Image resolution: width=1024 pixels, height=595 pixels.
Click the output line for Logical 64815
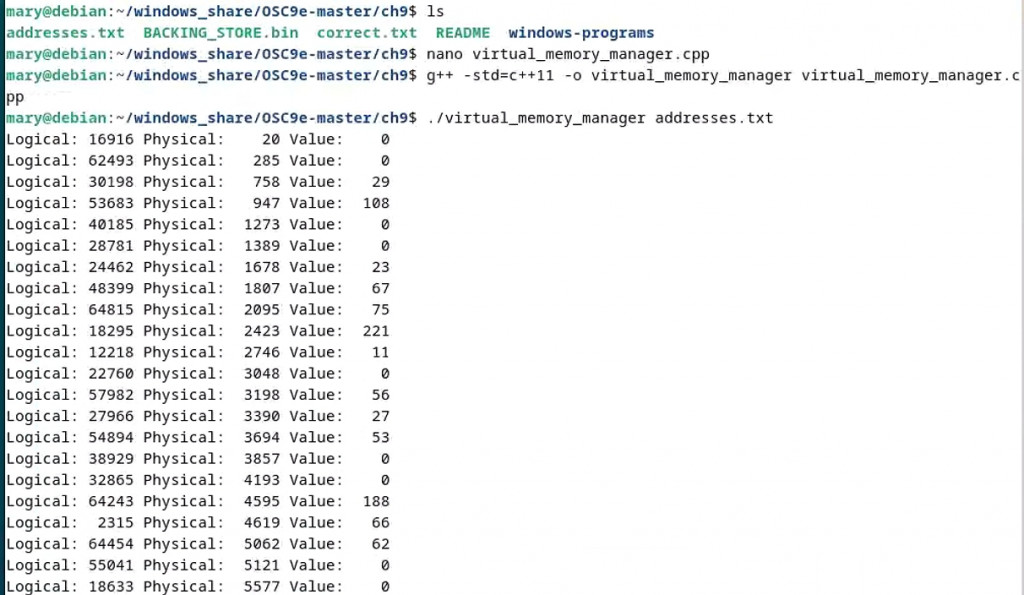[198, 310]
